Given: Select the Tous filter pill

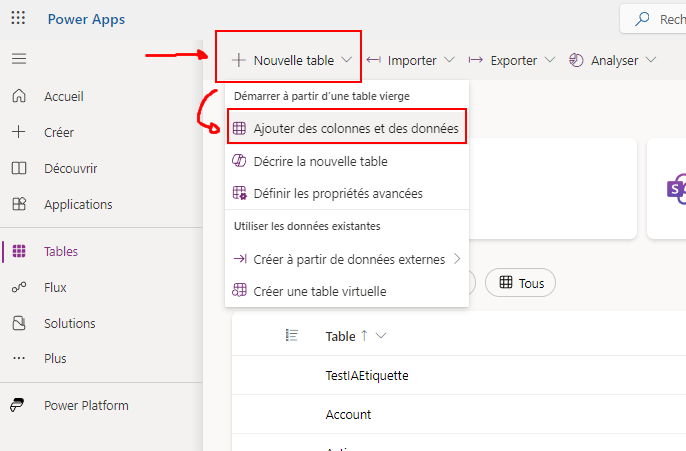Looking at the screenshot, I should pos(520,283).
